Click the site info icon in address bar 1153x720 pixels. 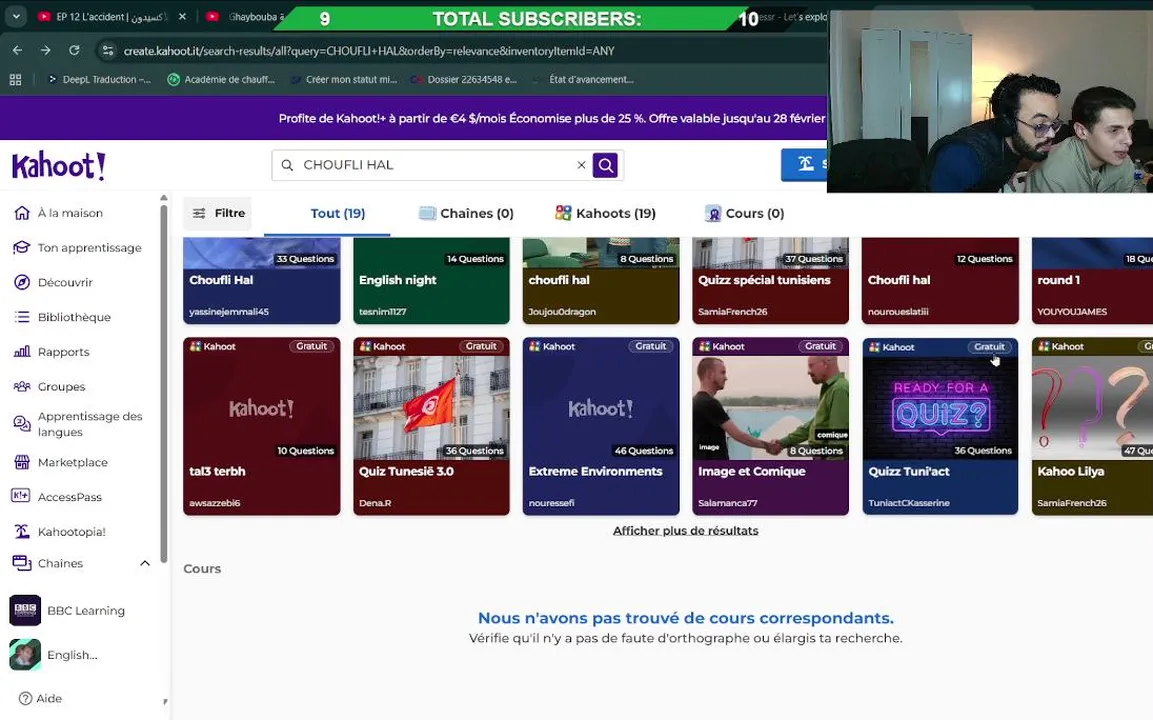pos(108,50)
